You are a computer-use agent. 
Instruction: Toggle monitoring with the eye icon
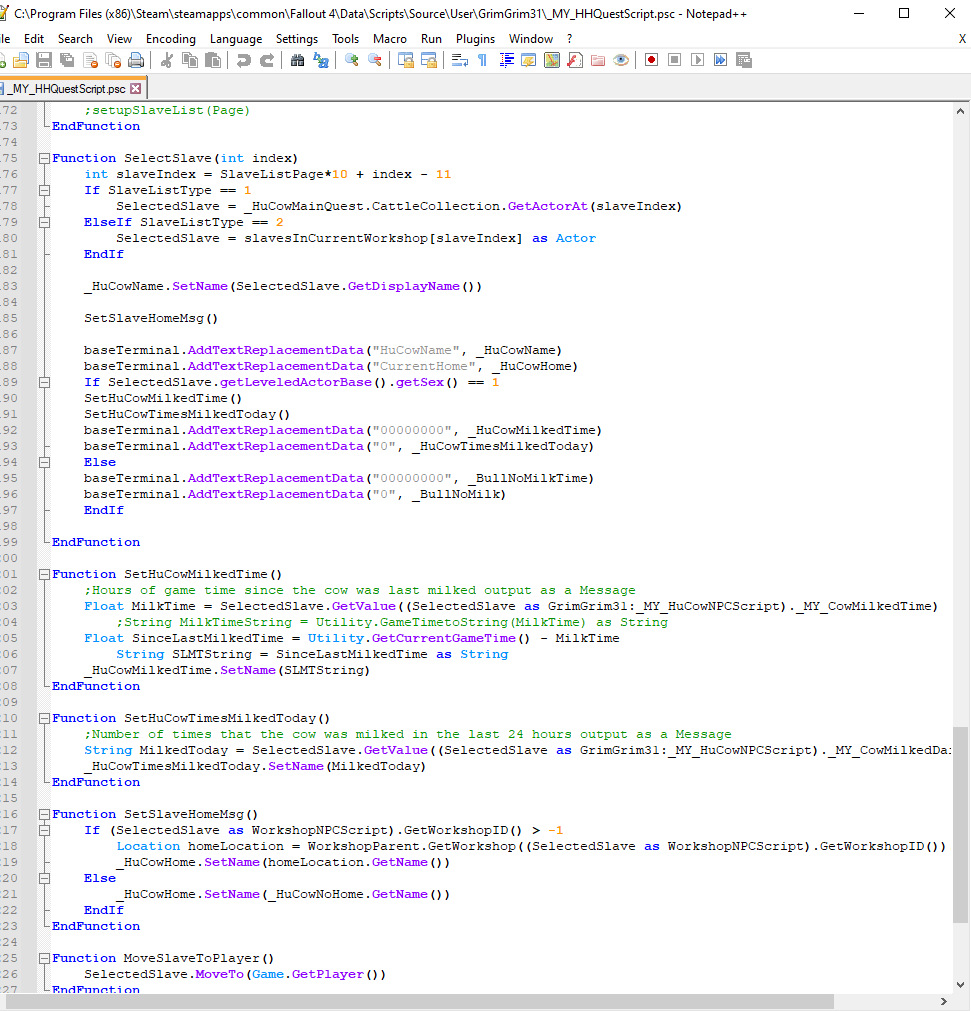coord(621,61)
